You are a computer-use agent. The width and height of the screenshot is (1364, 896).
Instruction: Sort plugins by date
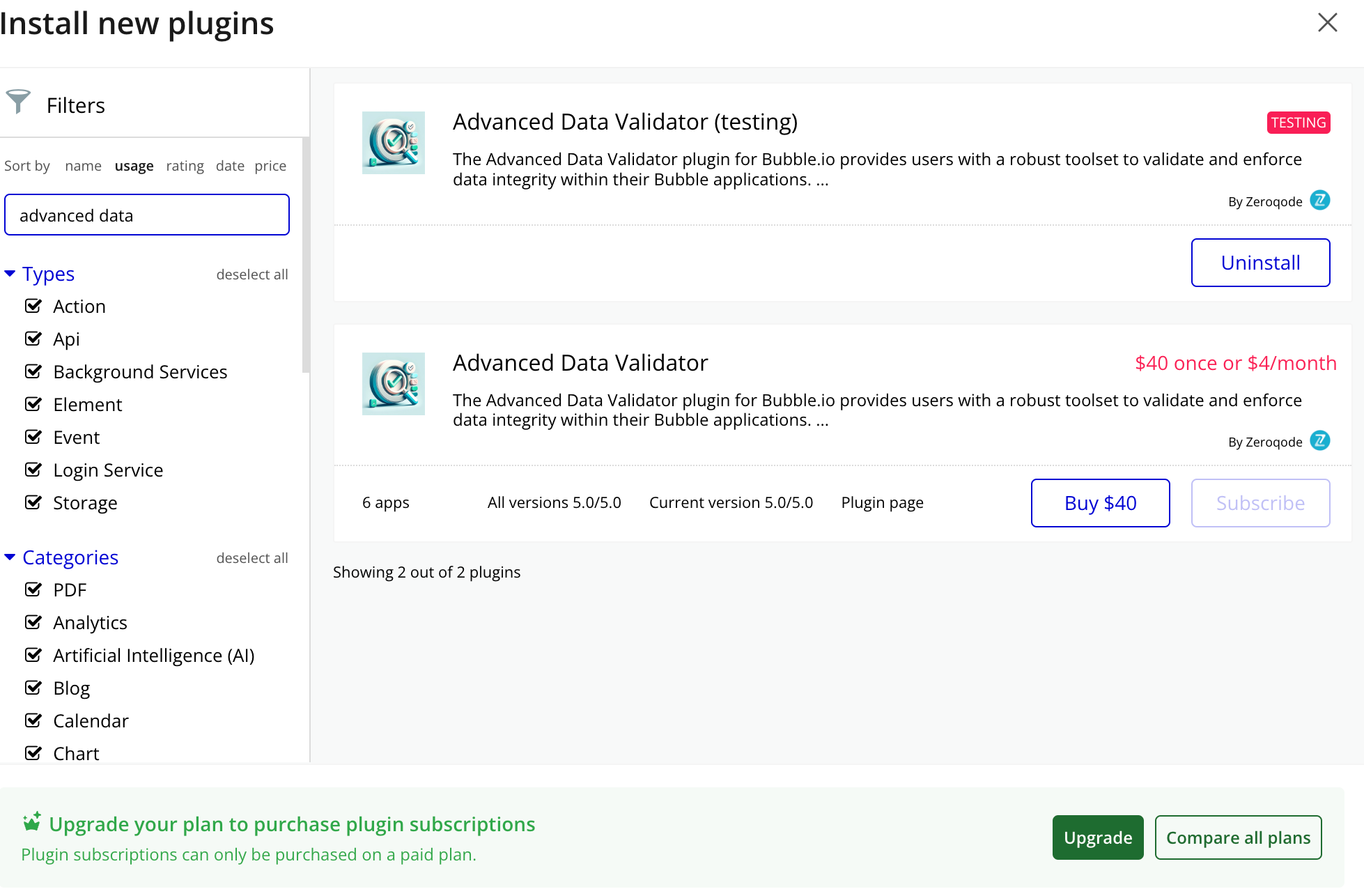click(x=230, y=166)
